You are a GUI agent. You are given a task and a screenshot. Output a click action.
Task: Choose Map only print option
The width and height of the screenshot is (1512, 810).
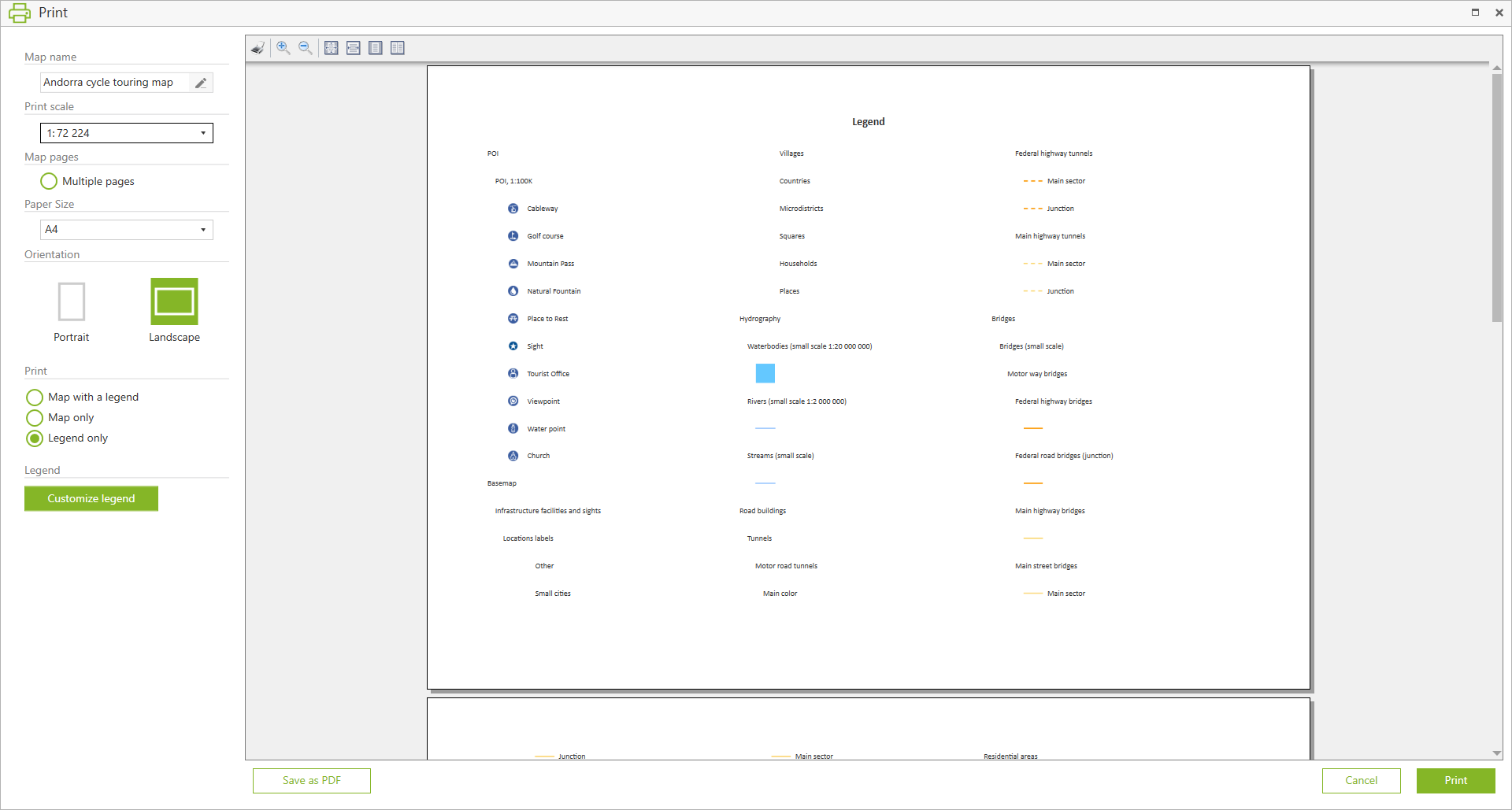coord(35,418)
